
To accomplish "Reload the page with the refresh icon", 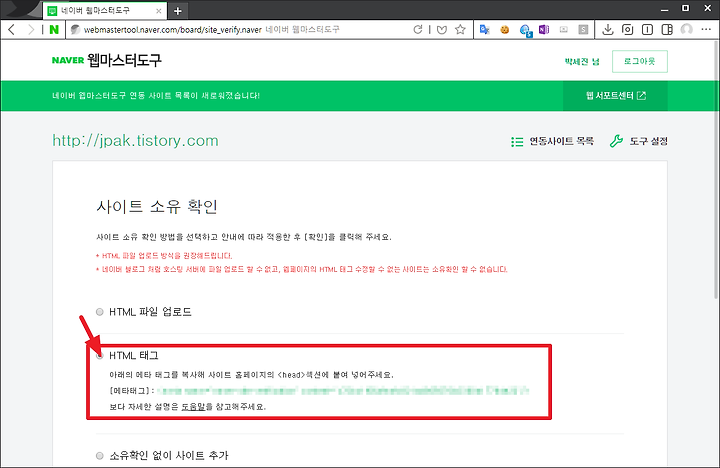I will pos(417,30).
